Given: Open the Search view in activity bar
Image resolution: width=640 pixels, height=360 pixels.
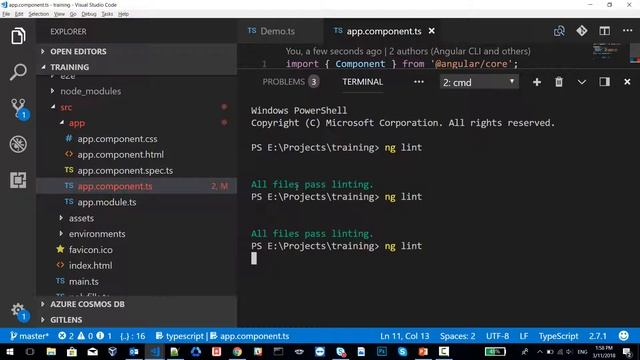Looking at the screenshot, I should [x=18, y=72].
